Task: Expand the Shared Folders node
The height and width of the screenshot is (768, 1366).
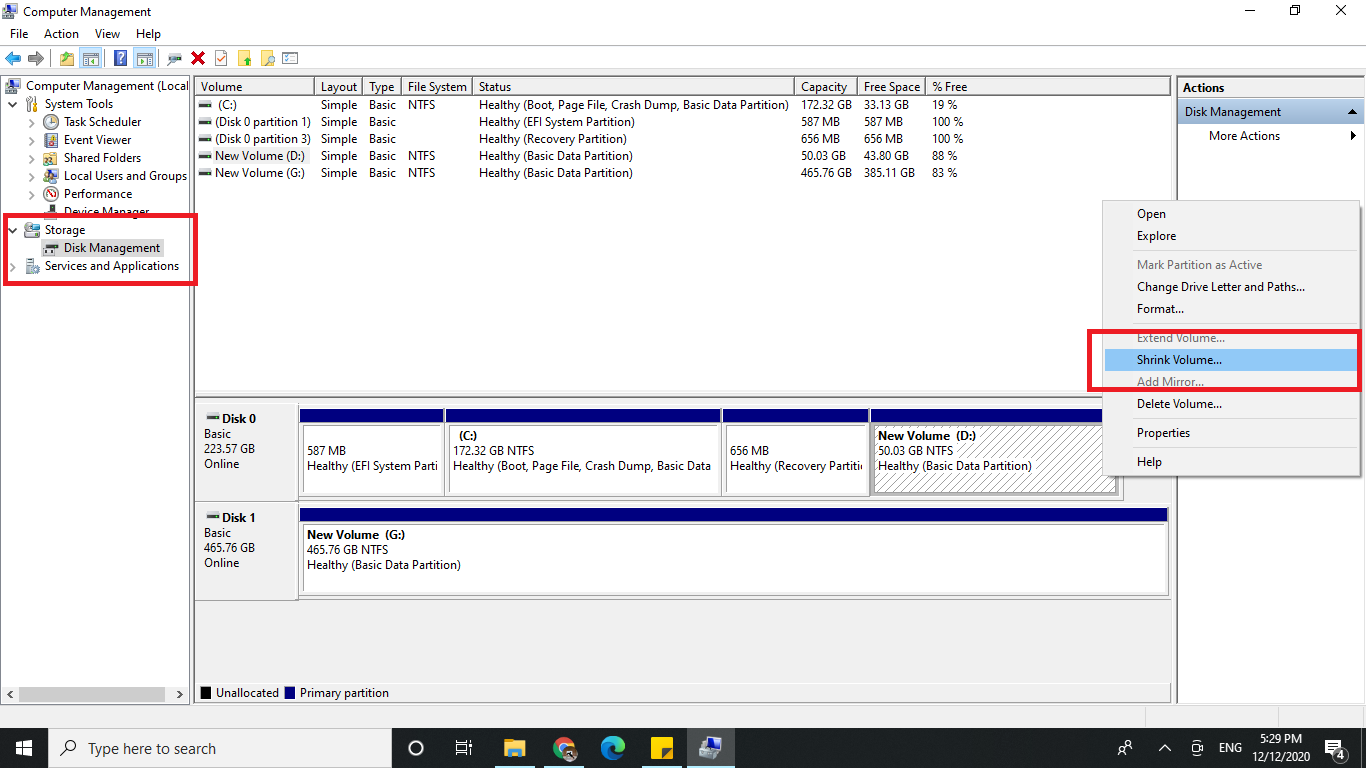Action: (31, 158)
